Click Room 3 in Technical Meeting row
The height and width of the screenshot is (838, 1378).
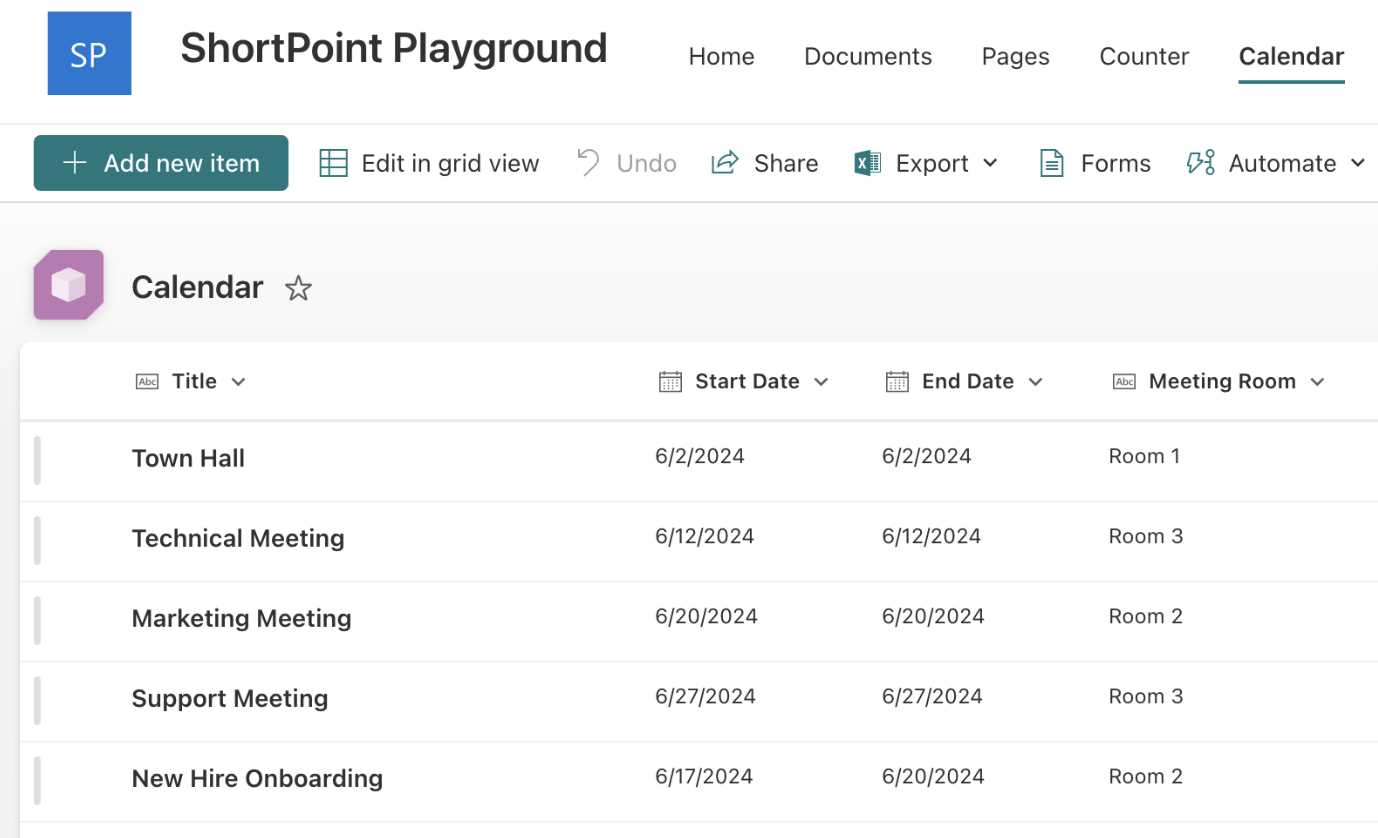[1146, 536]
